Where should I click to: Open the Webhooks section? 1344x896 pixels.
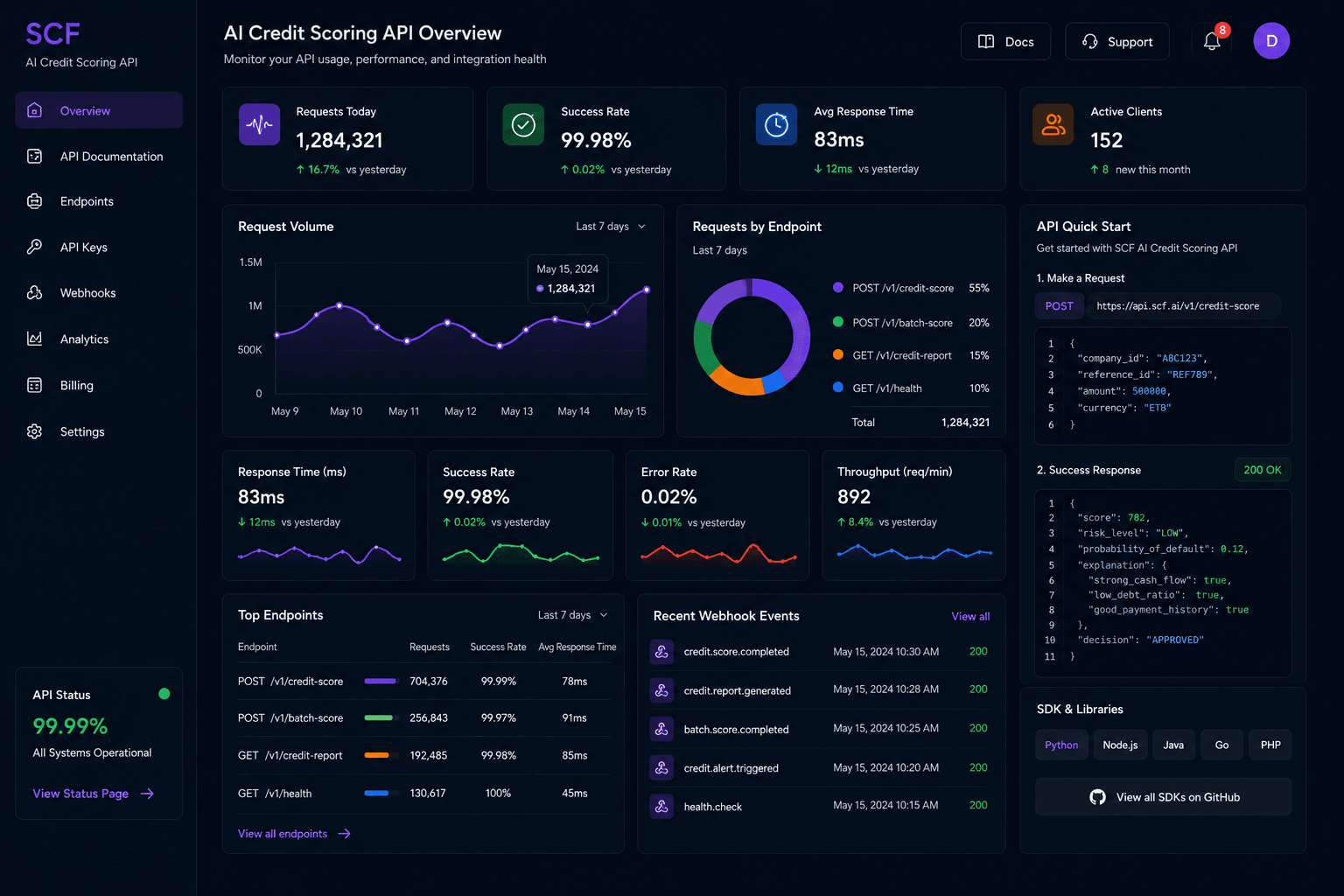coord(99,293)
